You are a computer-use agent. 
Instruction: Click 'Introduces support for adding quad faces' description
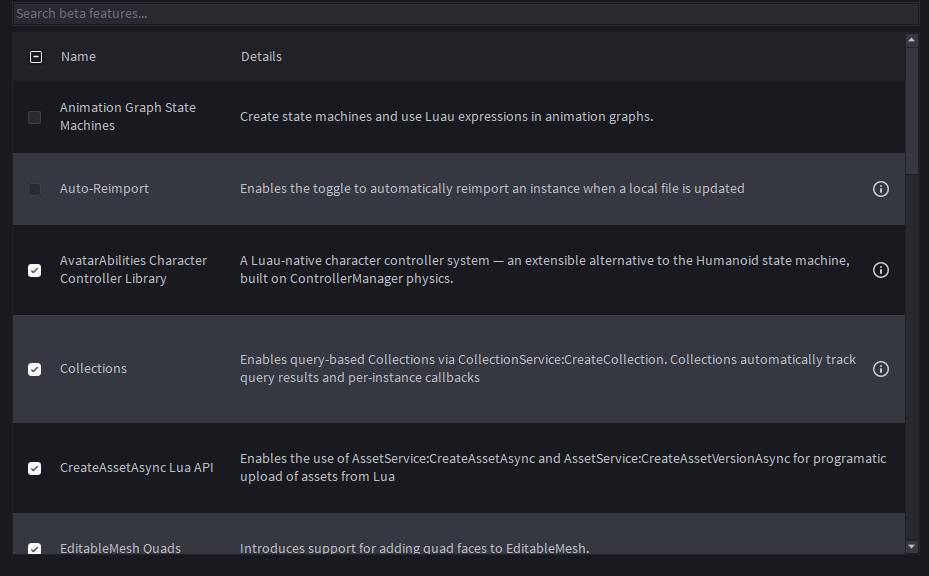(x=415, y=548)
